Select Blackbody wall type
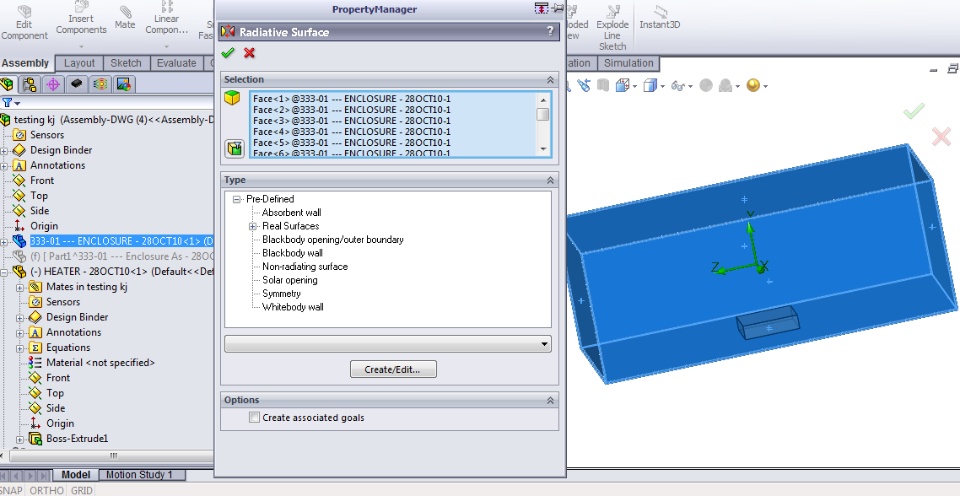The height and width of the screenshot is (496, 960). (x=292, y=253)
